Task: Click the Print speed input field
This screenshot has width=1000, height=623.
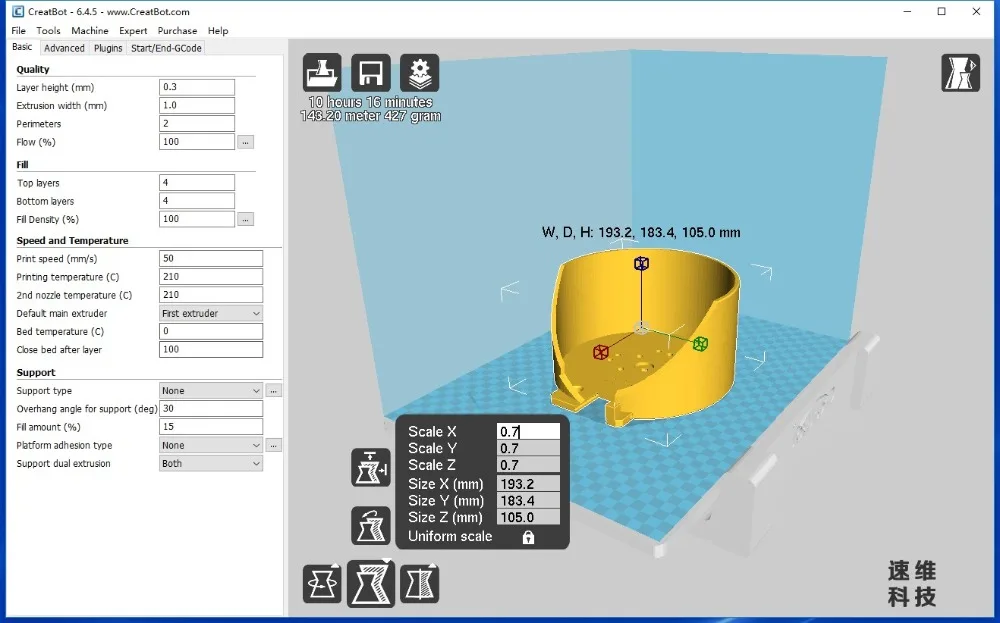Action: (210, 258)
